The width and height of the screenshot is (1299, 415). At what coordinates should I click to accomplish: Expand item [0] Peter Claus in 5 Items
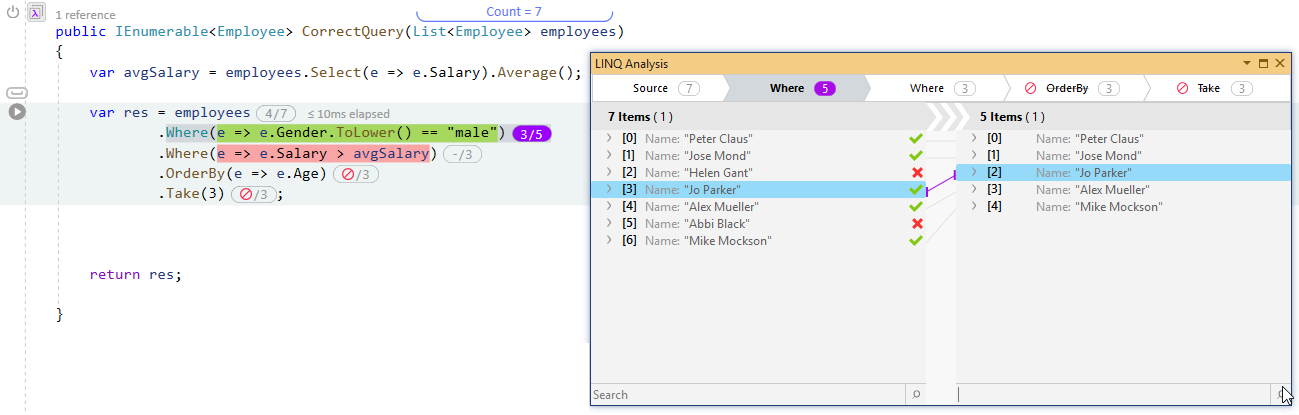(x=974, y=138)
